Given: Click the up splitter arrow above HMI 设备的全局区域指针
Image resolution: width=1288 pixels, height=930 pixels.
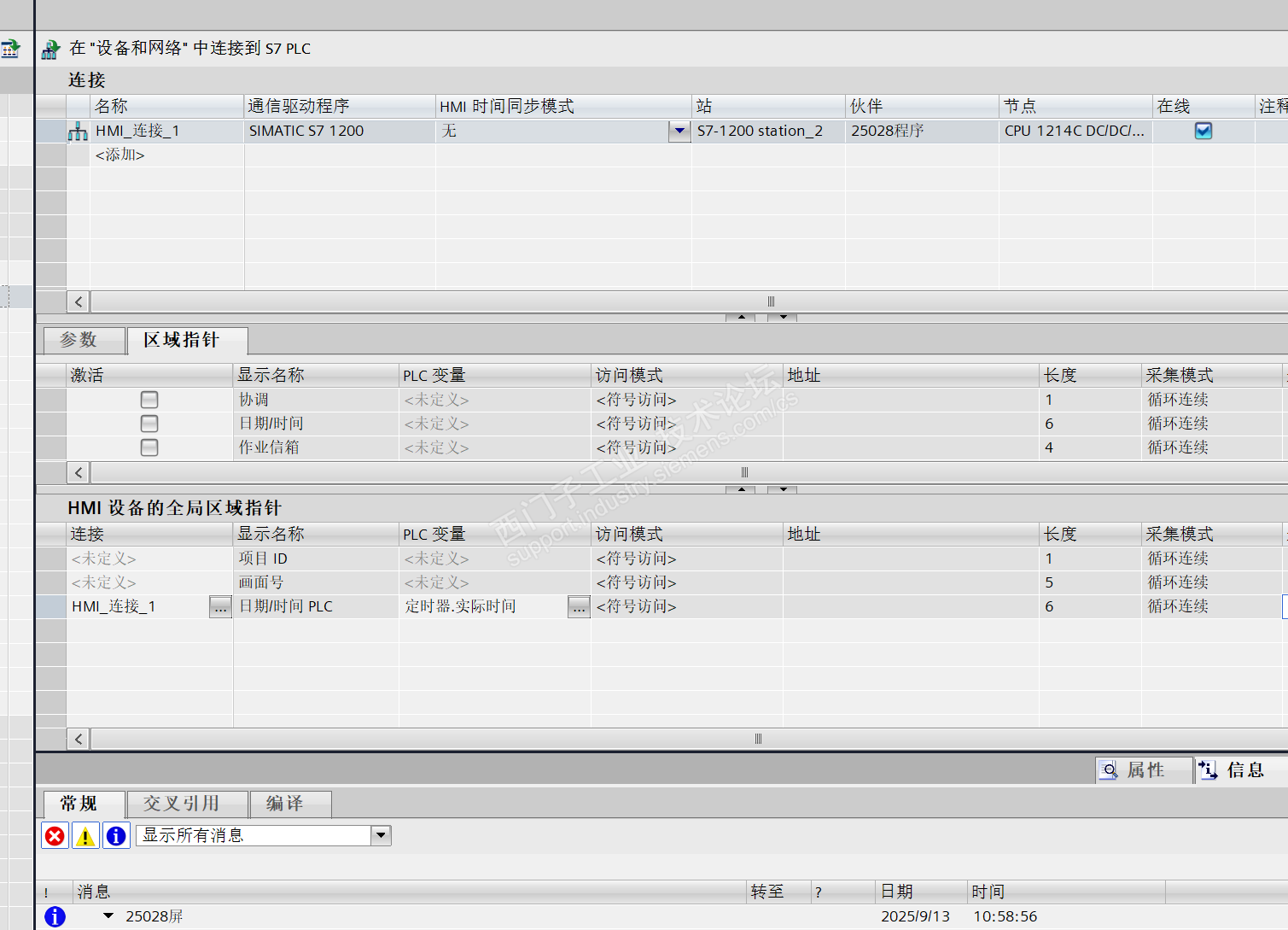Looking at the screenshot, I should pyautogui.click(x=741, y=489).
